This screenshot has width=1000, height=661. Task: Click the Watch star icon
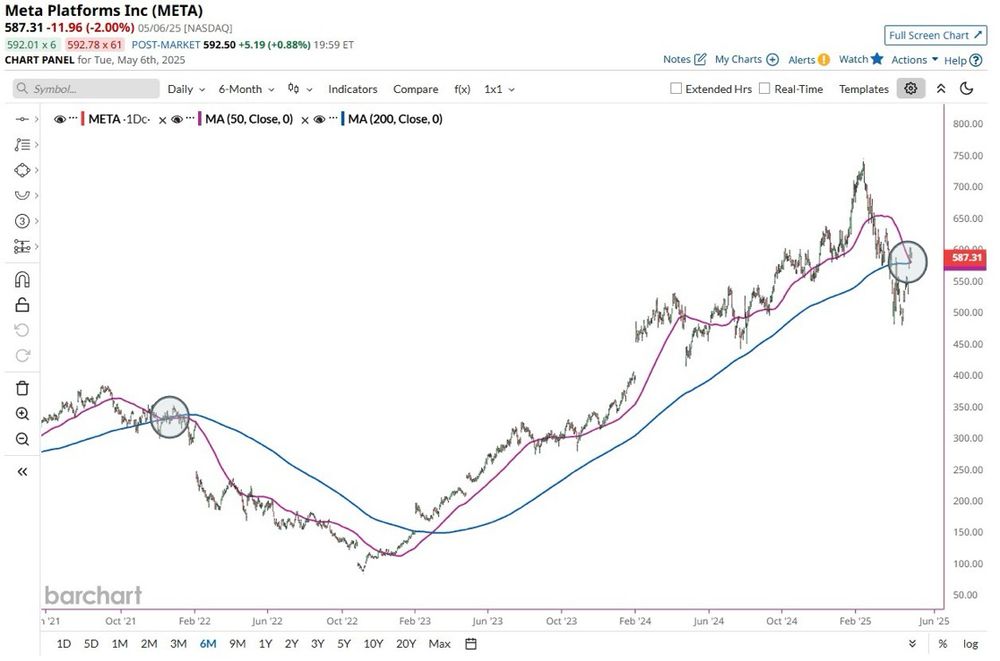[x=878, y=59]
